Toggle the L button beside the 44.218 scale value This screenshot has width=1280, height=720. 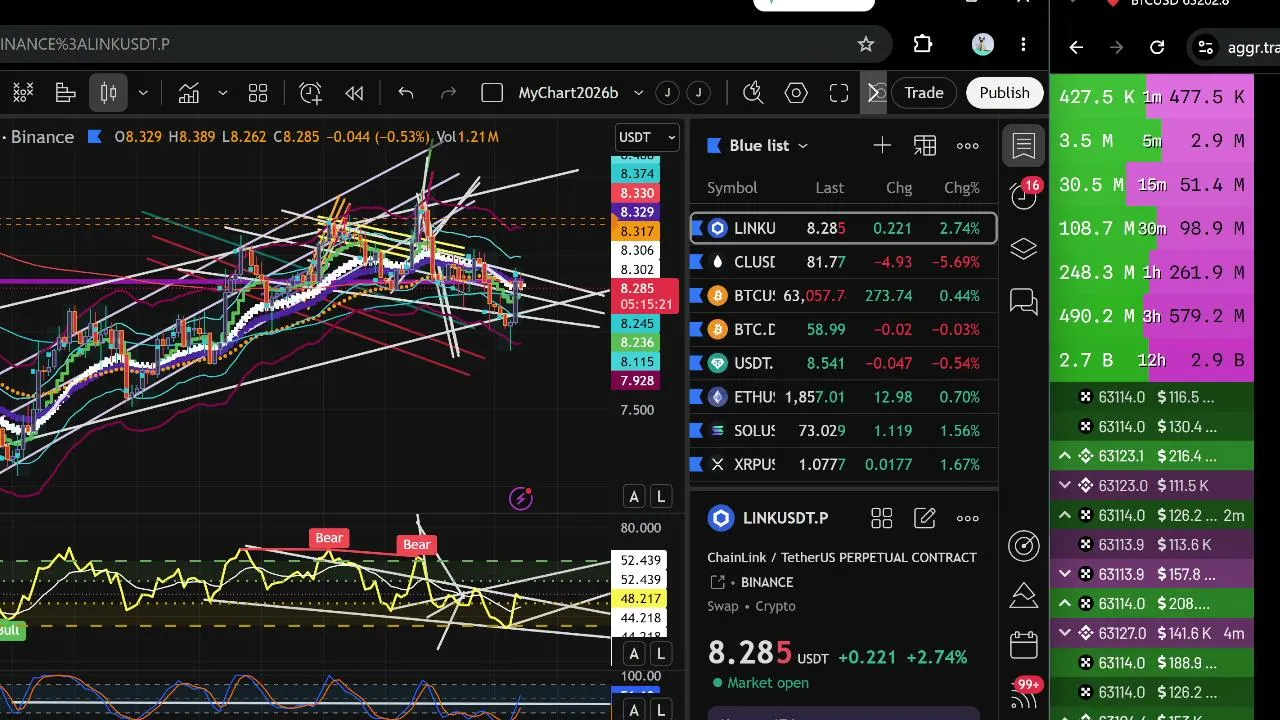(661, 654)
